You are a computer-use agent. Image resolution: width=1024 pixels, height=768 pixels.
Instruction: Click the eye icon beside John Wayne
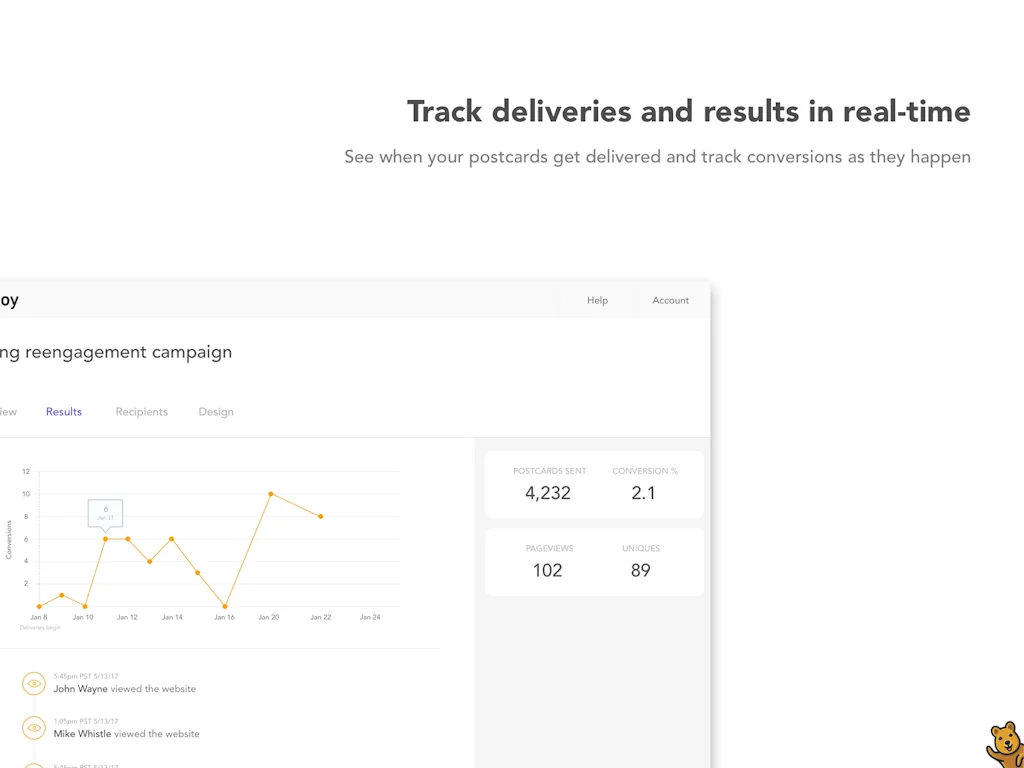(x=34, y=684)
